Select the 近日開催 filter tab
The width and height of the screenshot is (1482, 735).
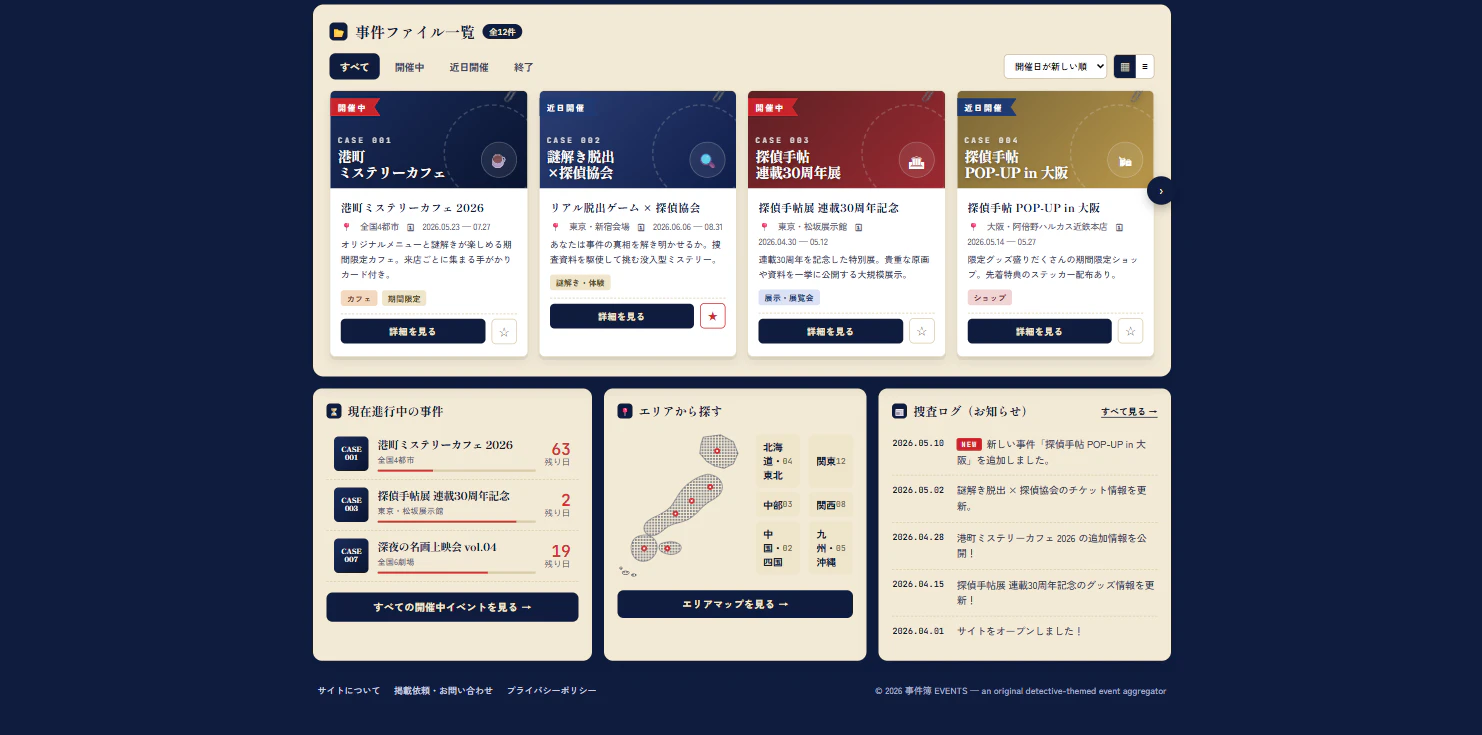coord(469,67)
